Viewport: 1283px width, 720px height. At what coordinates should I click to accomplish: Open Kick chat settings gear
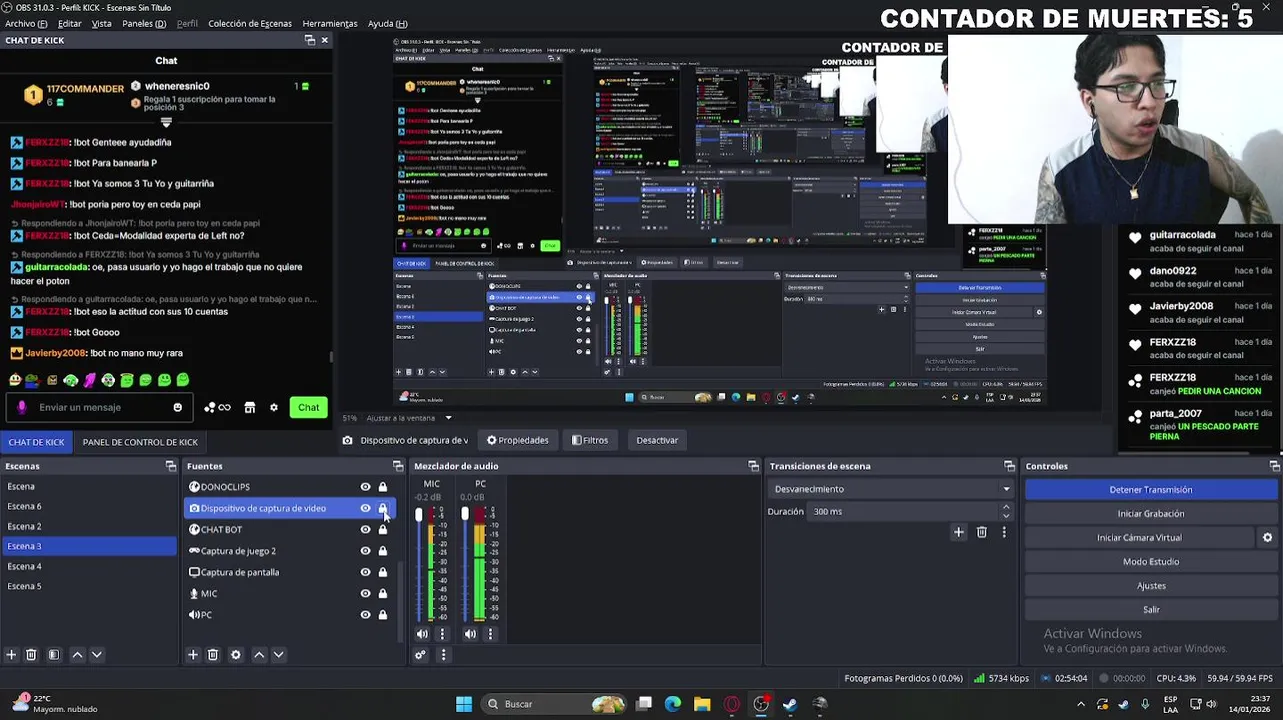coord(273,408)
